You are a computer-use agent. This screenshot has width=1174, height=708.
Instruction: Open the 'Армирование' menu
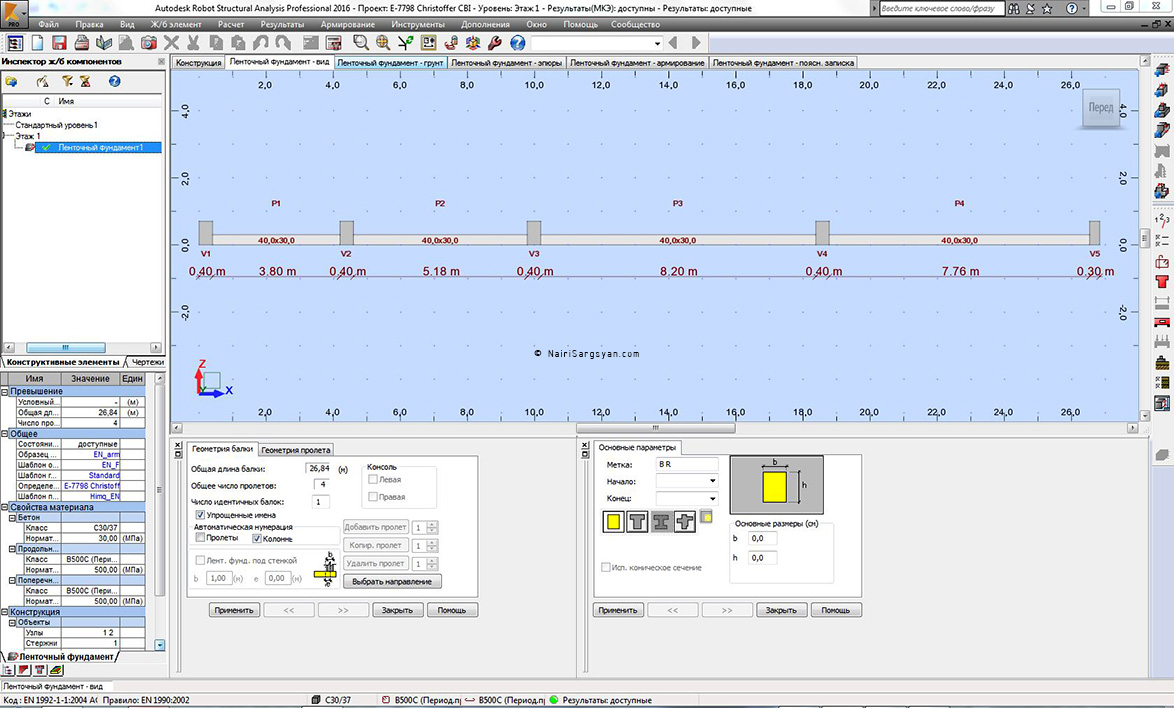point(347,24)
